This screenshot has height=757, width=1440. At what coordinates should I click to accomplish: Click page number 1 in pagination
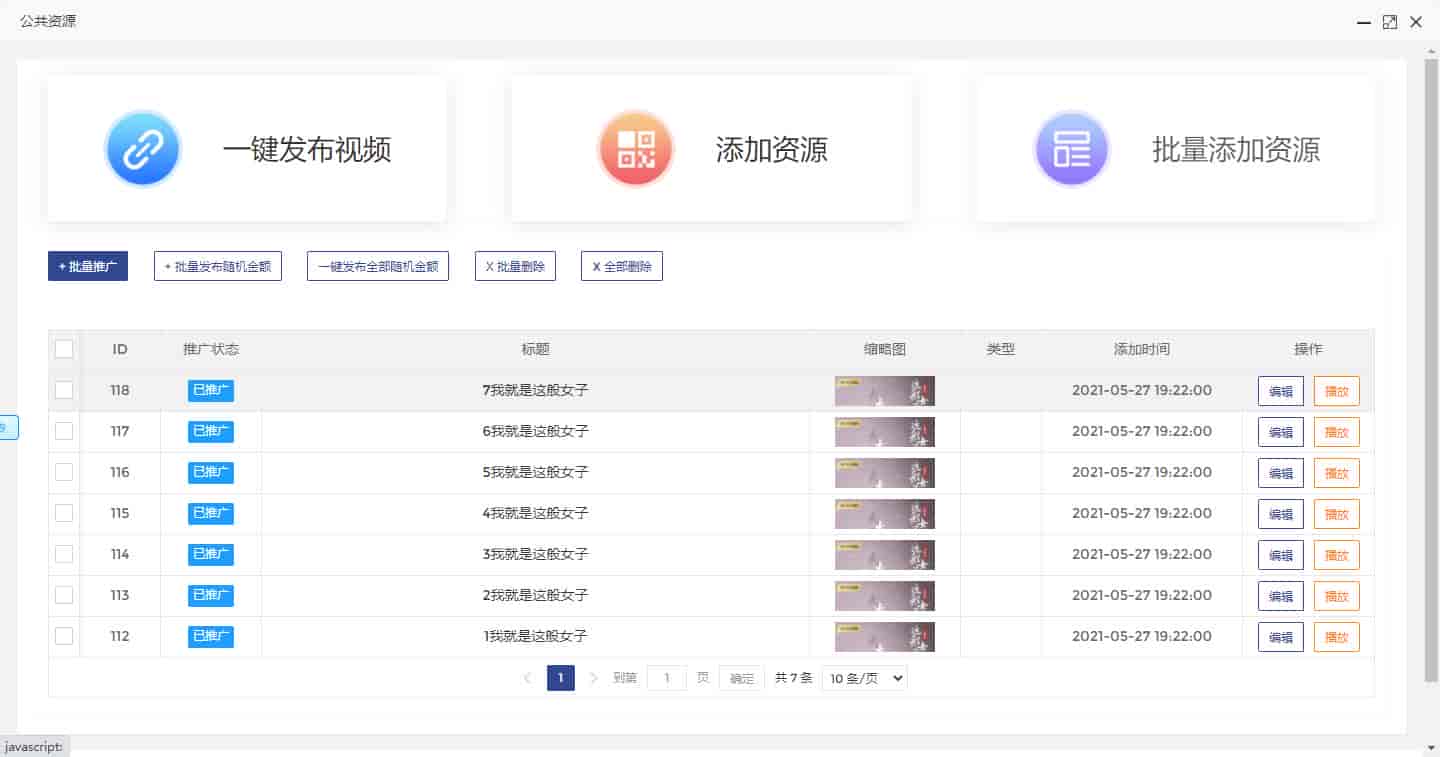(x=560, y=678)
